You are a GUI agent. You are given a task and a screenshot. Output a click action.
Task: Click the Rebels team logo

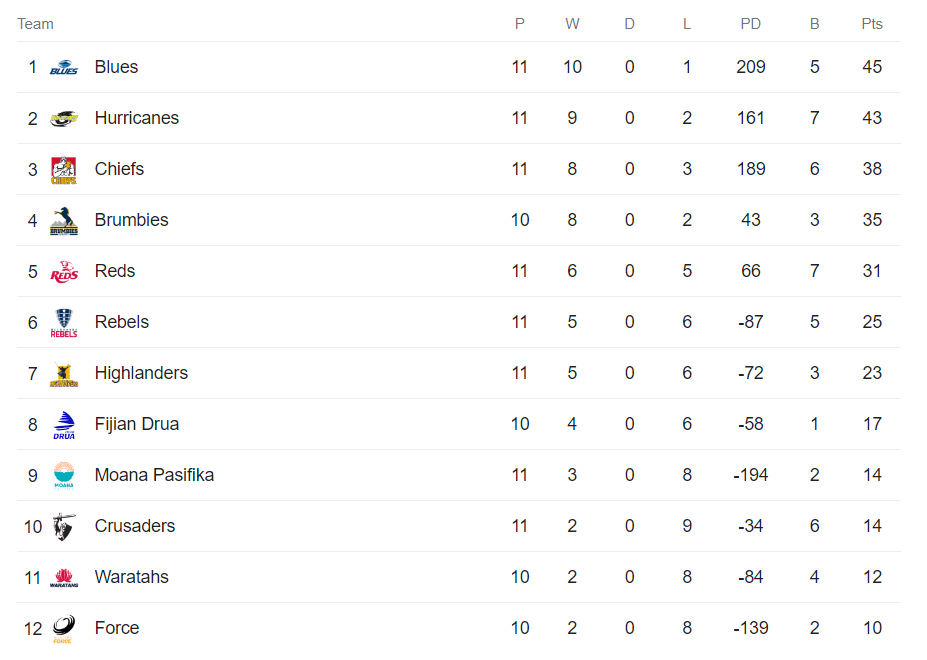click(64, 323)
